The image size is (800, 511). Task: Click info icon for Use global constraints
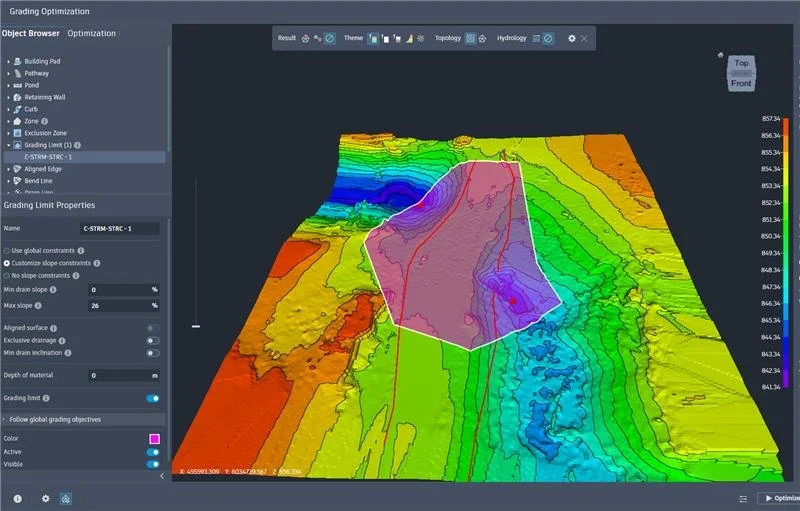(81, 251)
